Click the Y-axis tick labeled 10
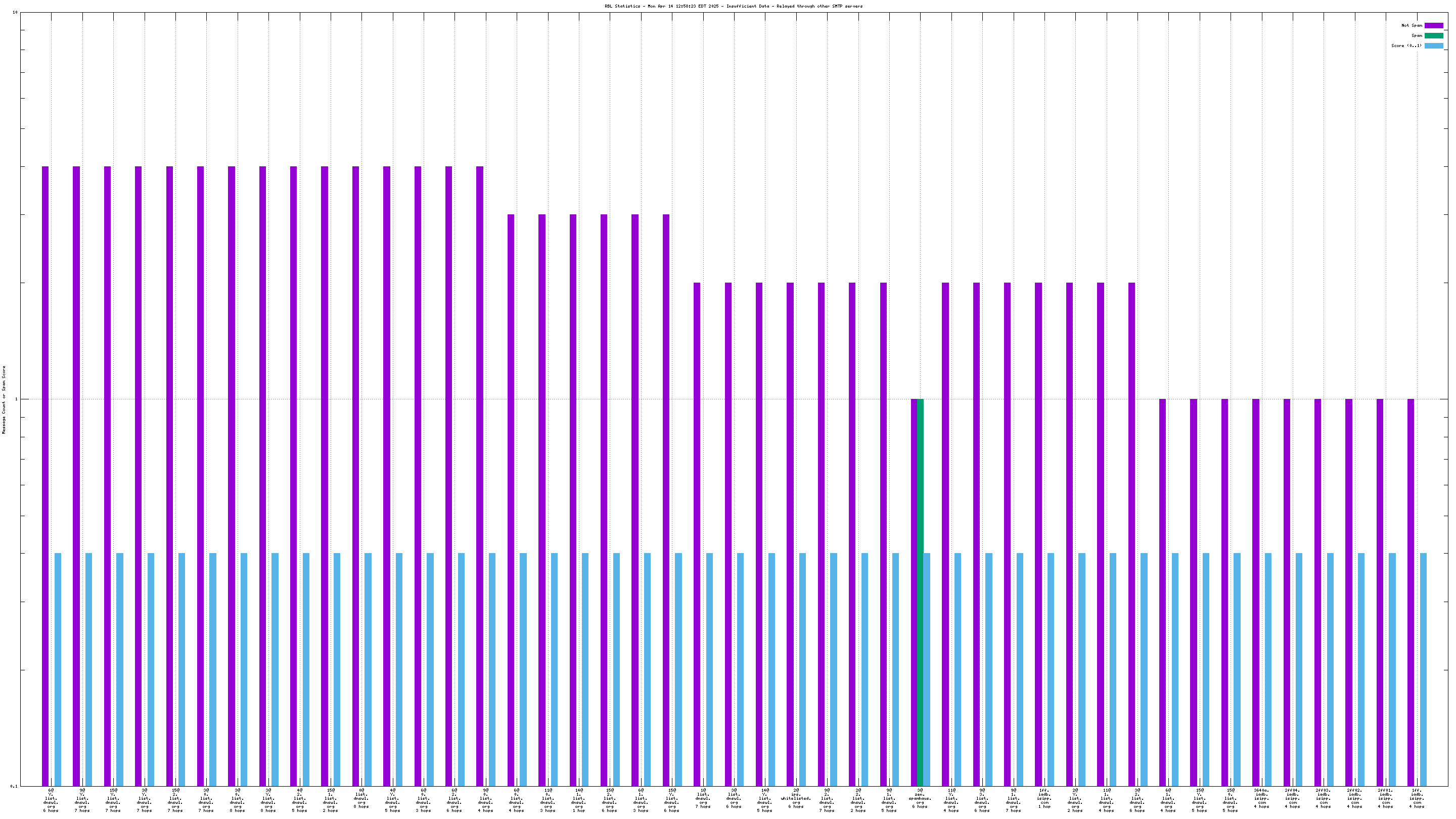 (x=15, y=13)
